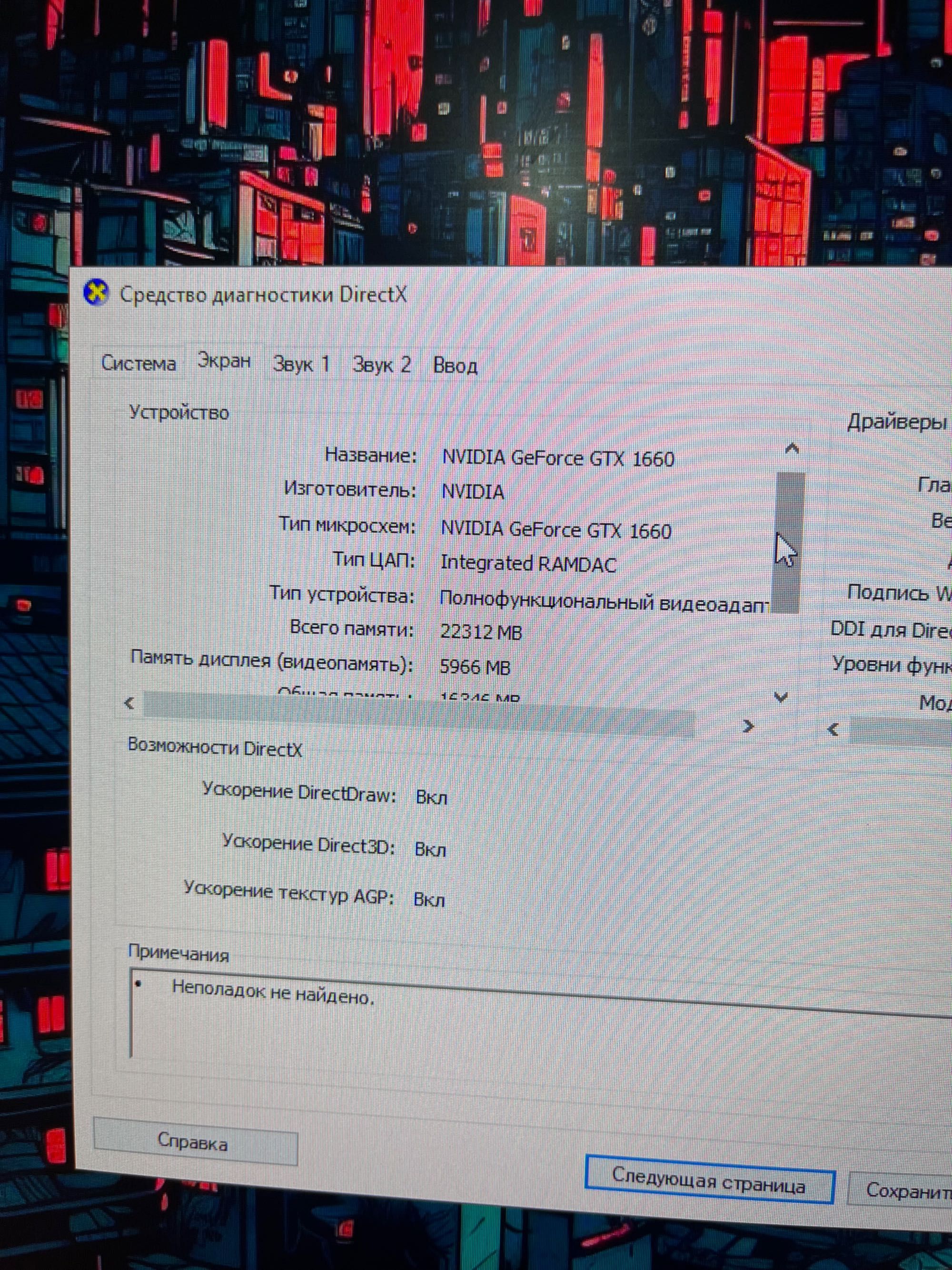Open the Экран tab
This screenshot has height=1270, width=952.
tap(224, 361)
